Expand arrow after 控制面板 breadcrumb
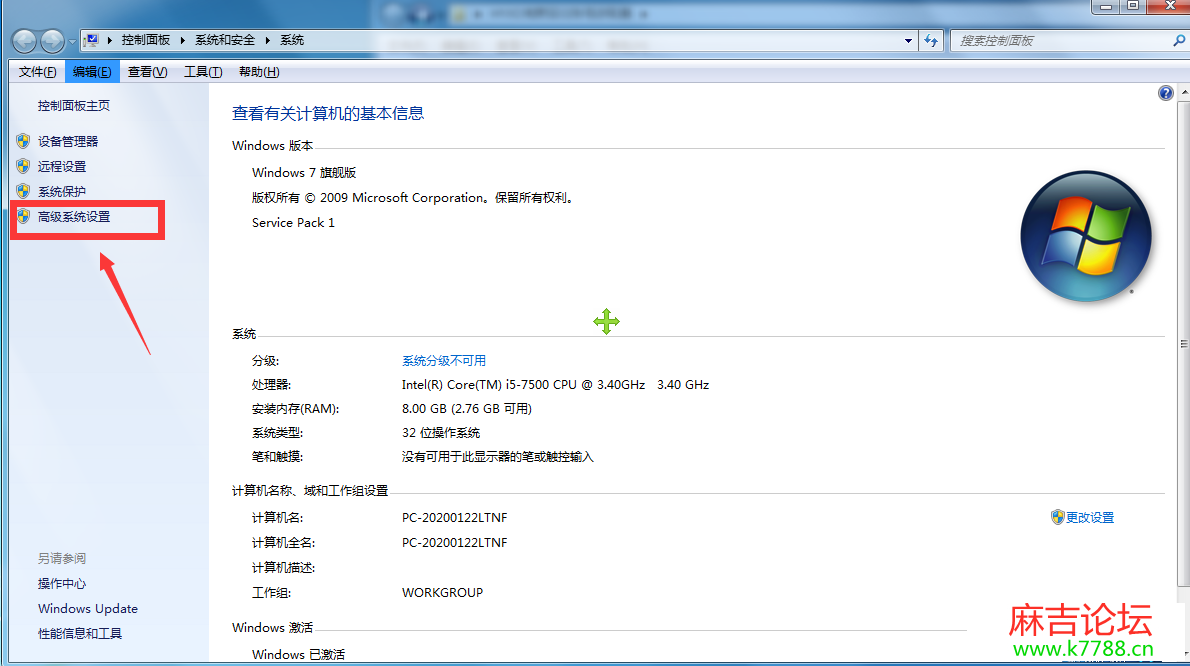Viewport: 1190px width, 666px height. 183,40
